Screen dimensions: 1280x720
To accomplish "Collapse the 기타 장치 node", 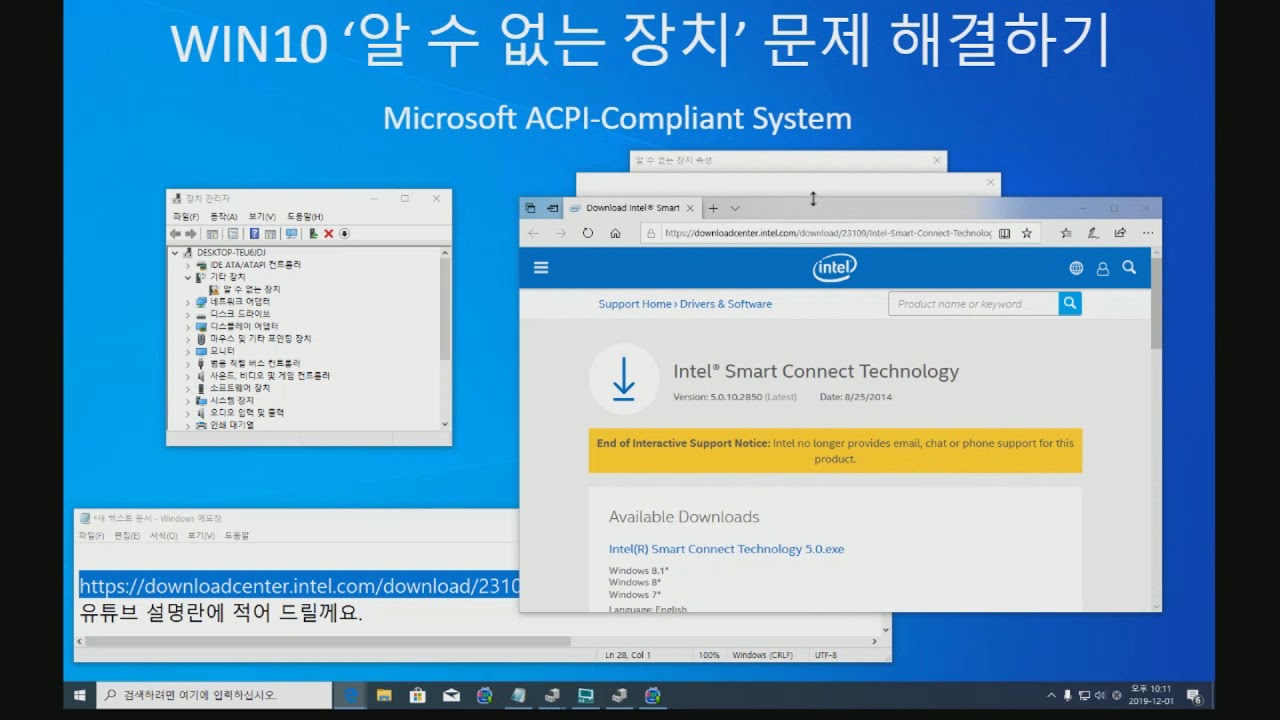I will click(188, 277).
